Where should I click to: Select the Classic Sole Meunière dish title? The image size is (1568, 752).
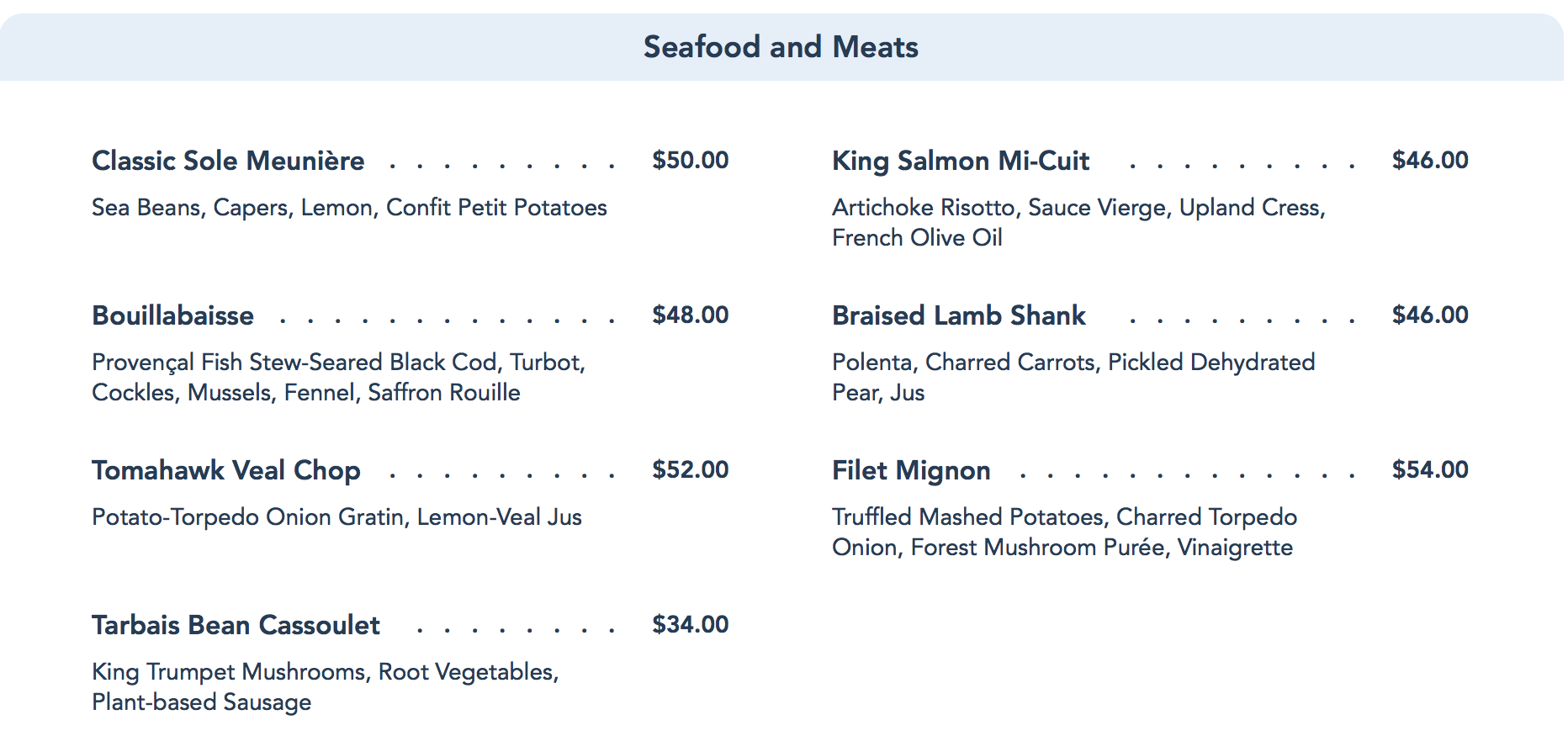pos(228,161)
